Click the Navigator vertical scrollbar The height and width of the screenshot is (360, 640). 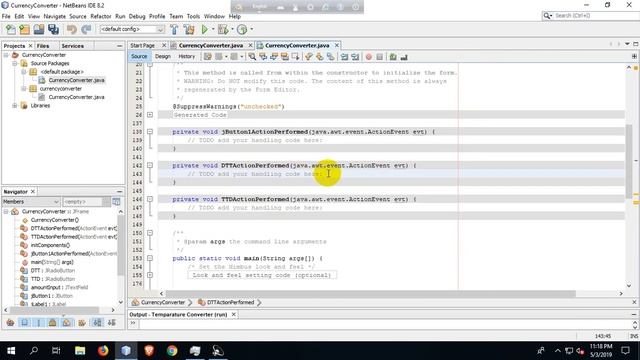click(x=120, y=245)
